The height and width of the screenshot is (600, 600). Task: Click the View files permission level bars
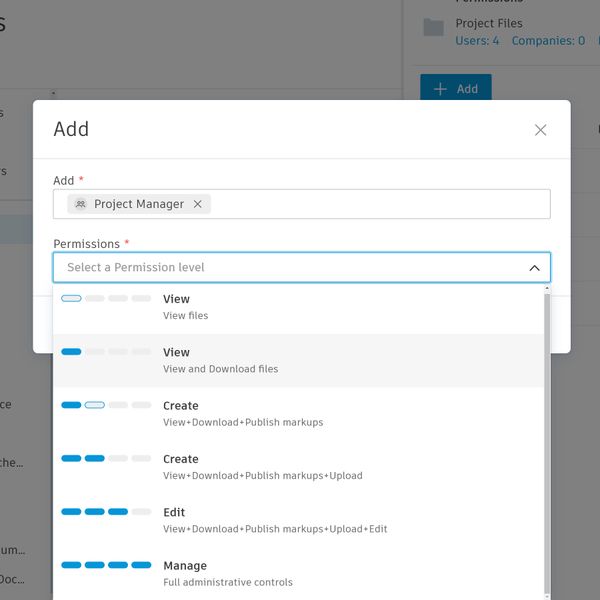pos(106,298)
